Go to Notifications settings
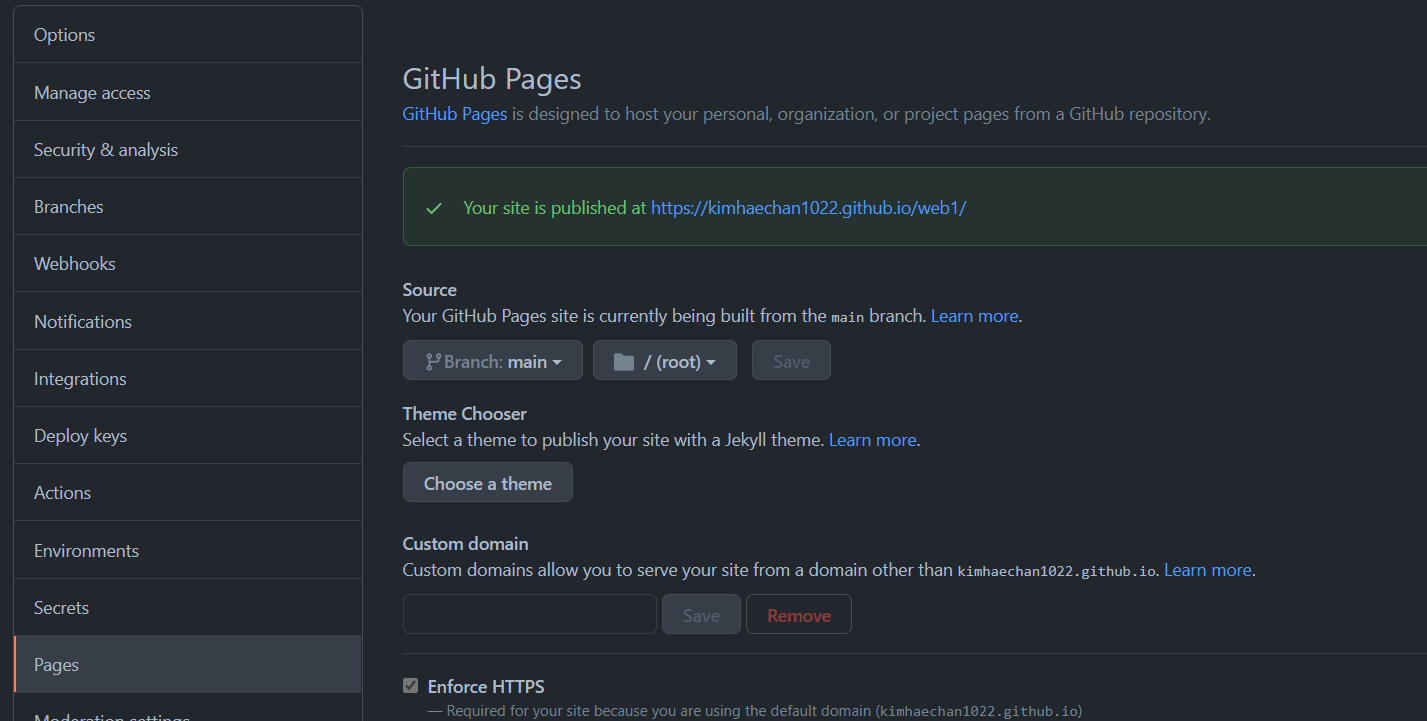The image size is (1427, 721). tap(187, 321)
